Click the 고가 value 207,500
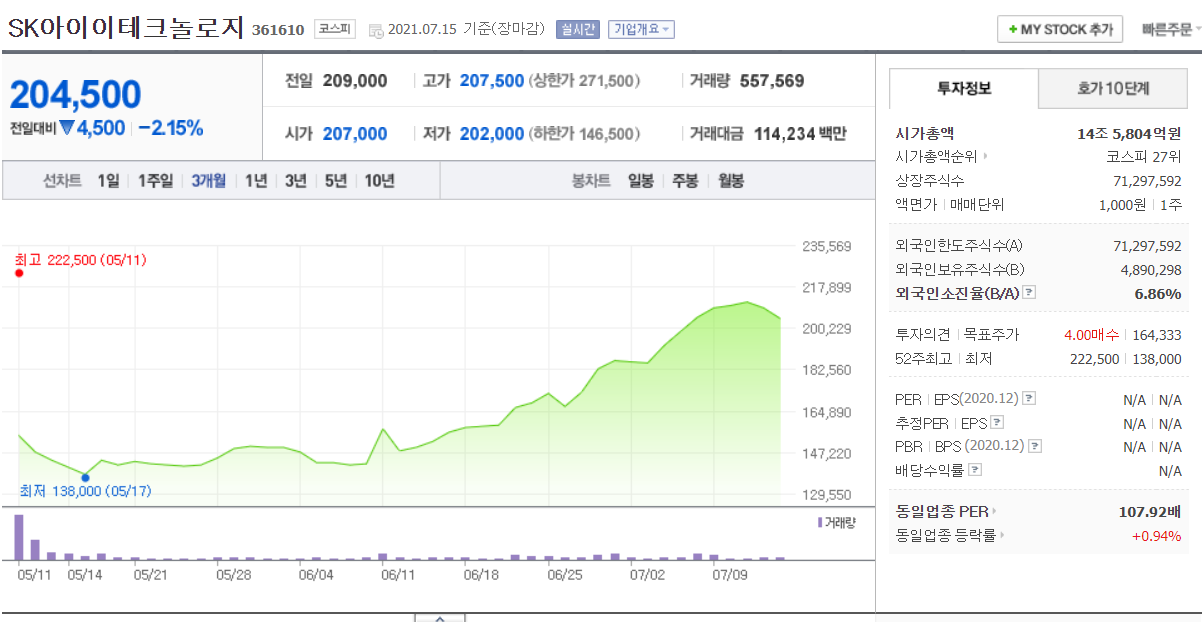Image resolution: width=1202 pixels, height=622 pixels. 492,81
